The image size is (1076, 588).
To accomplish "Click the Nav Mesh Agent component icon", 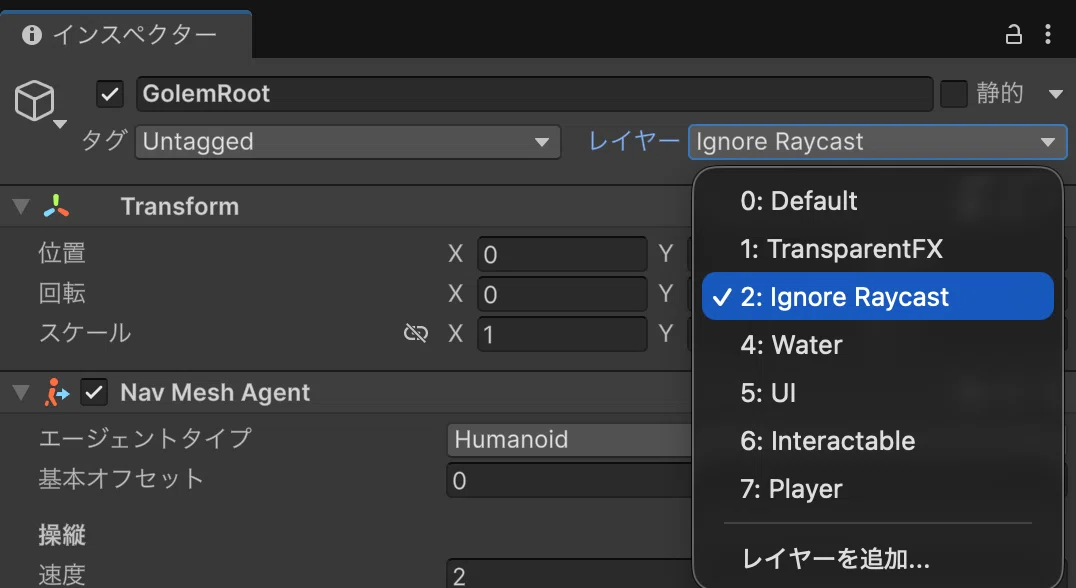I will pyautogui.click(x=56, y=392).
